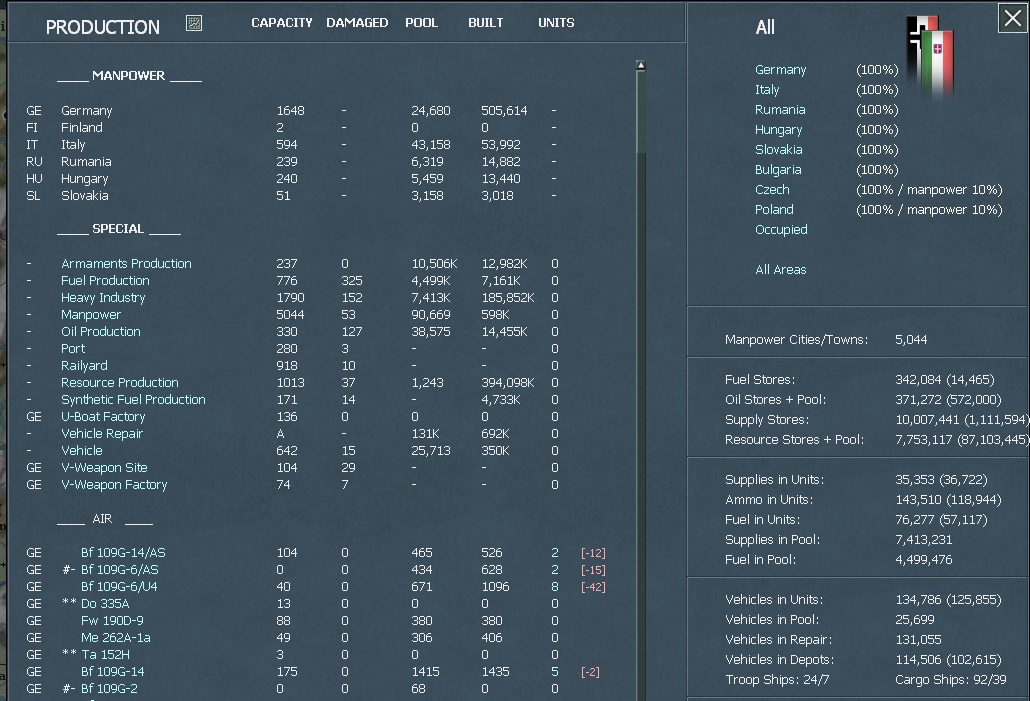Select Occupied in the filter list
Viewport: 1030px width, 701px height.
[781, 229]
